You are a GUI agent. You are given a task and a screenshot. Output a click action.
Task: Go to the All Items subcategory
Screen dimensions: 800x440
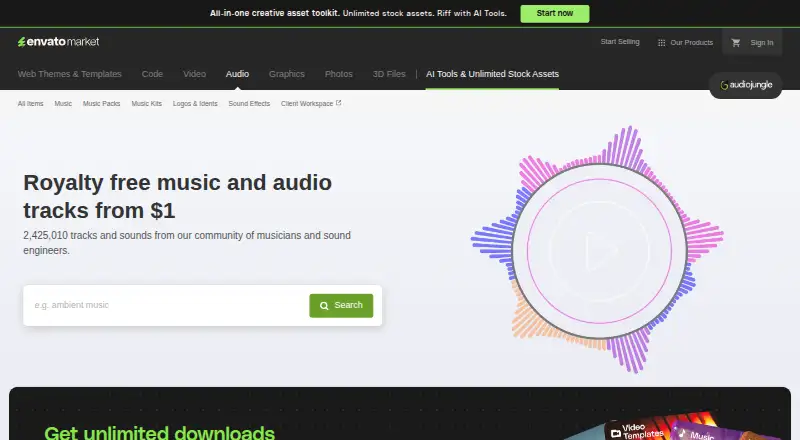coord(31,104)
